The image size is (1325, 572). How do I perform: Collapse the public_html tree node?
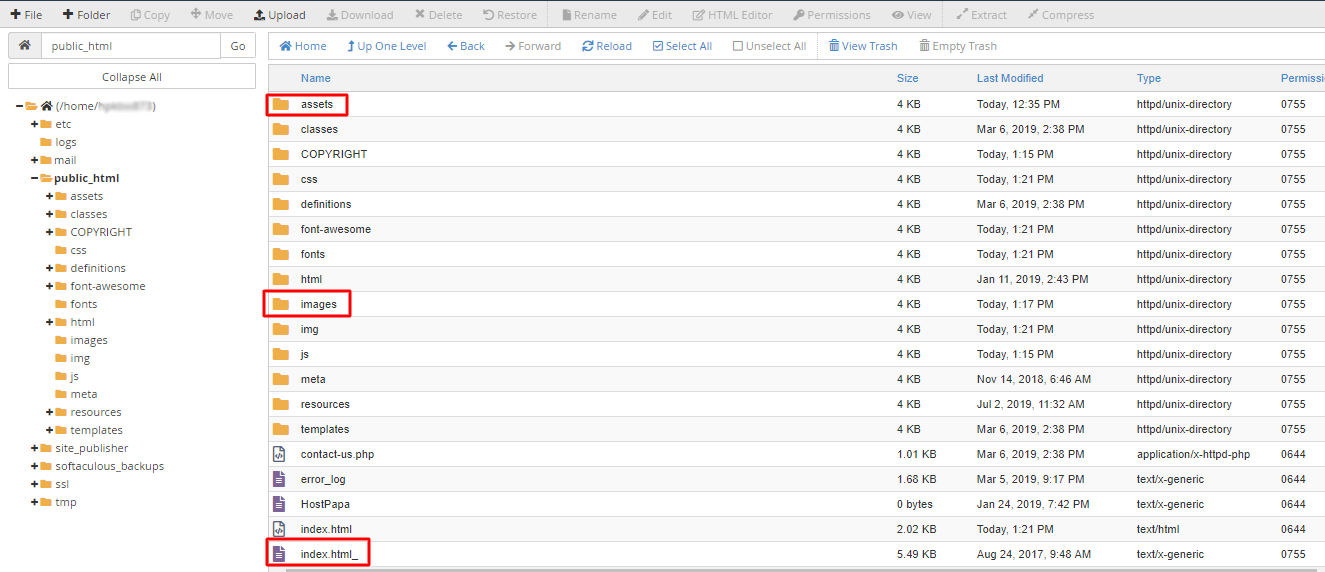[x=35, y=178]
